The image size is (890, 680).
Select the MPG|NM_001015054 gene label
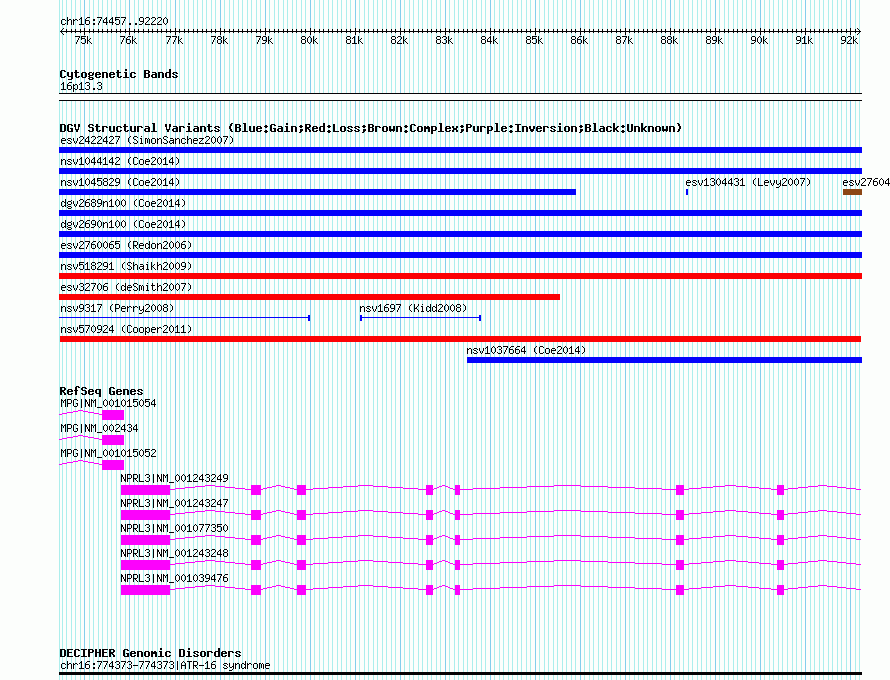coord(108,404)
